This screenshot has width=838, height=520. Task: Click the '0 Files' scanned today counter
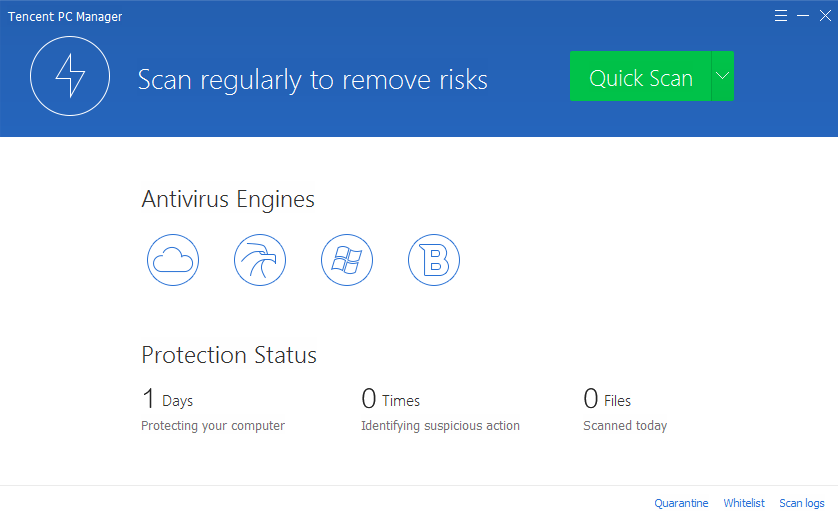click(607, 400)
